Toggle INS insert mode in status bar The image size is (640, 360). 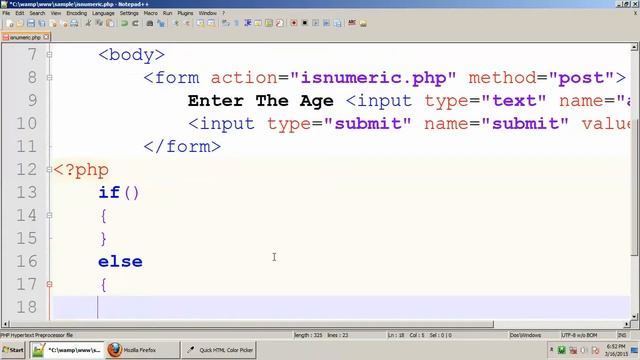622,335
